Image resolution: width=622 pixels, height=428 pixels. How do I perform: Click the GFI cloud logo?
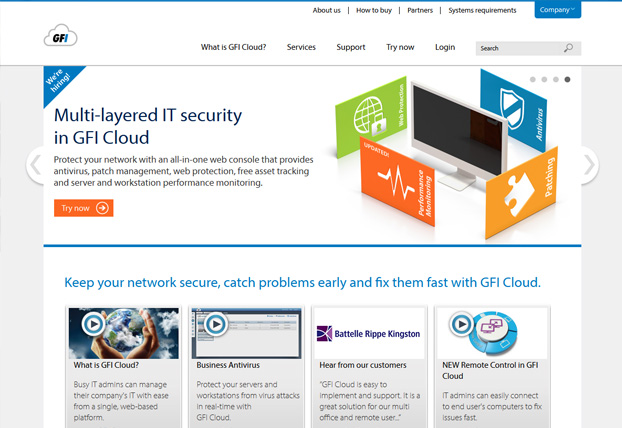(60, 36)
